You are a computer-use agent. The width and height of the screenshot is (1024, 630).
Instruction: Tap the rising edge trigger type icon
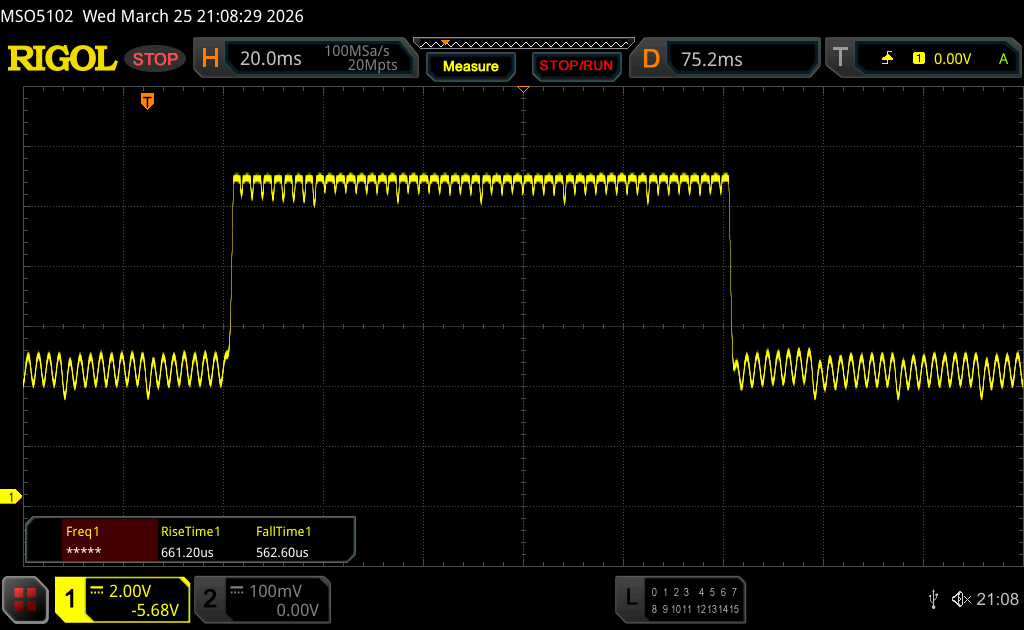(x=887, y=59)
